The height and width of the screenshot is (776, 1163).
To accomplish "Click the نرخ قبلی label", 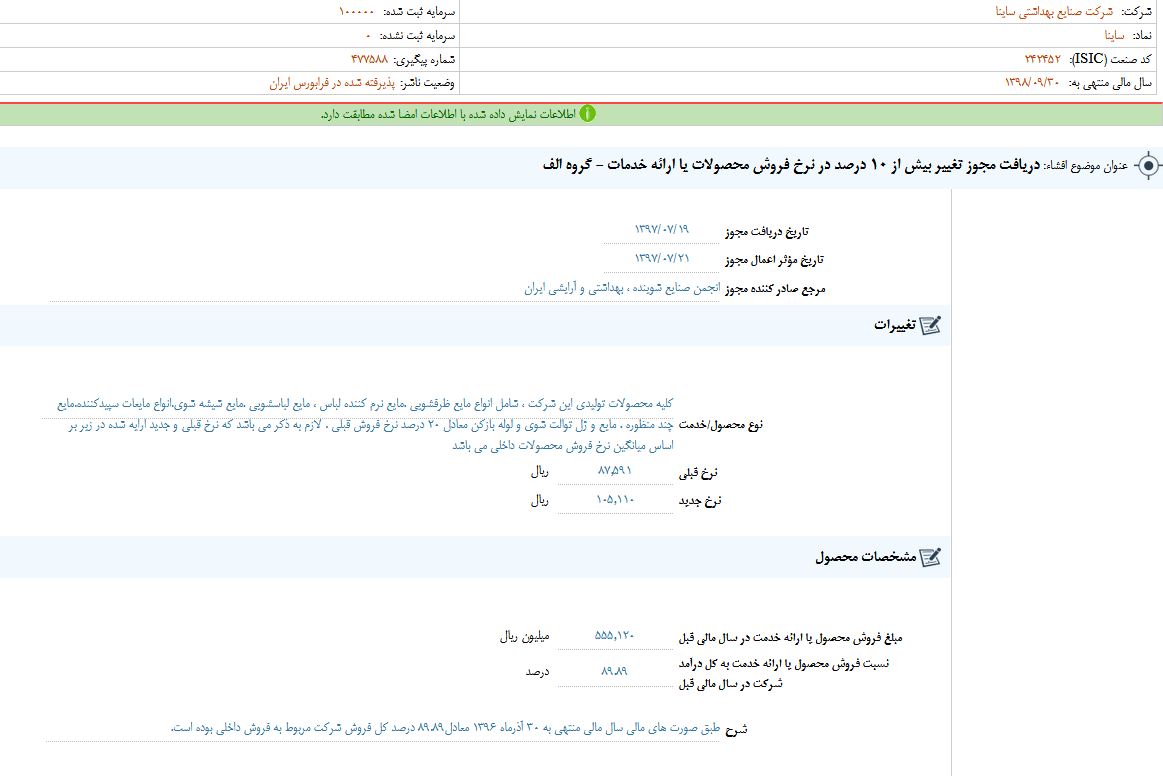I will tap(698, 472).
